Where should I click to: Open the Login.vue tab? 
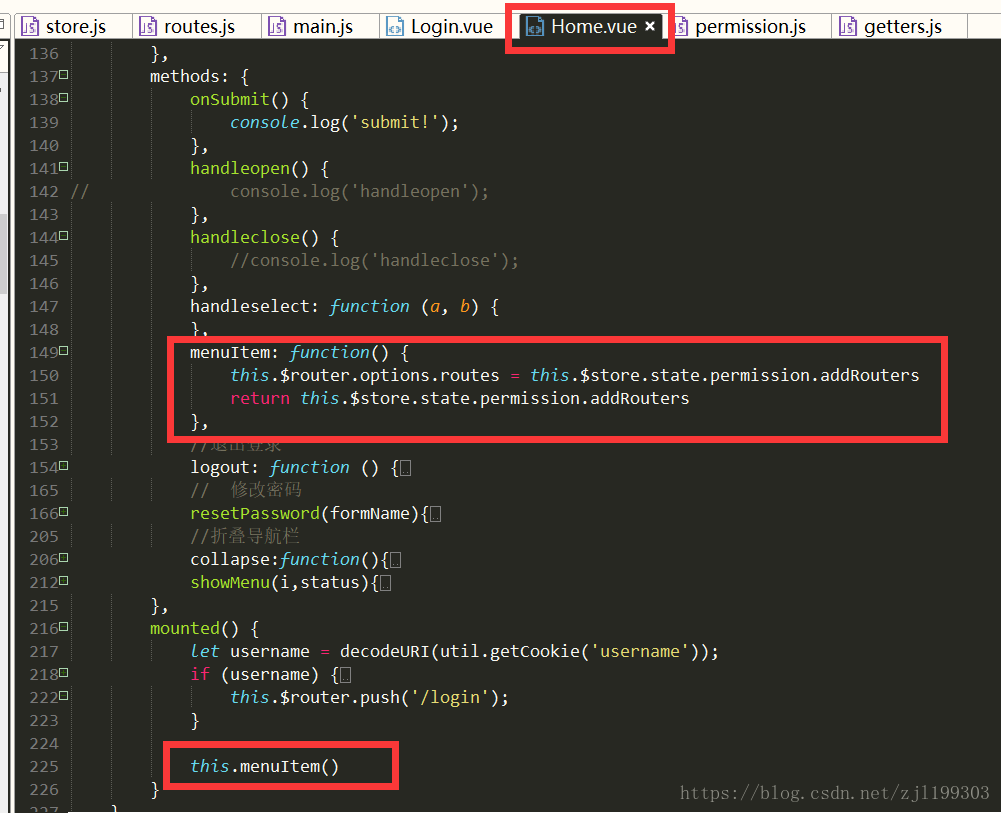tap(440, 27)
